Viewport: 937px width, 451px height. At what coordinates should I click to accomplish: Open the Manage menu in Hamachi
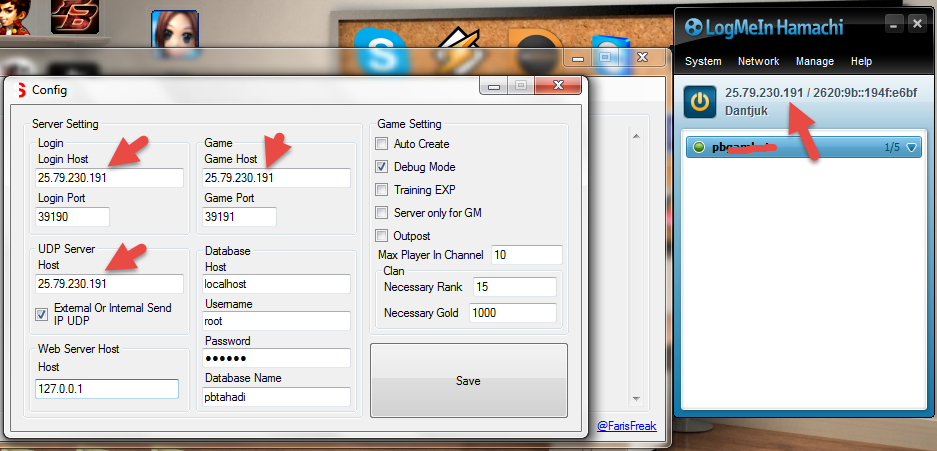(x=814, y=62)
